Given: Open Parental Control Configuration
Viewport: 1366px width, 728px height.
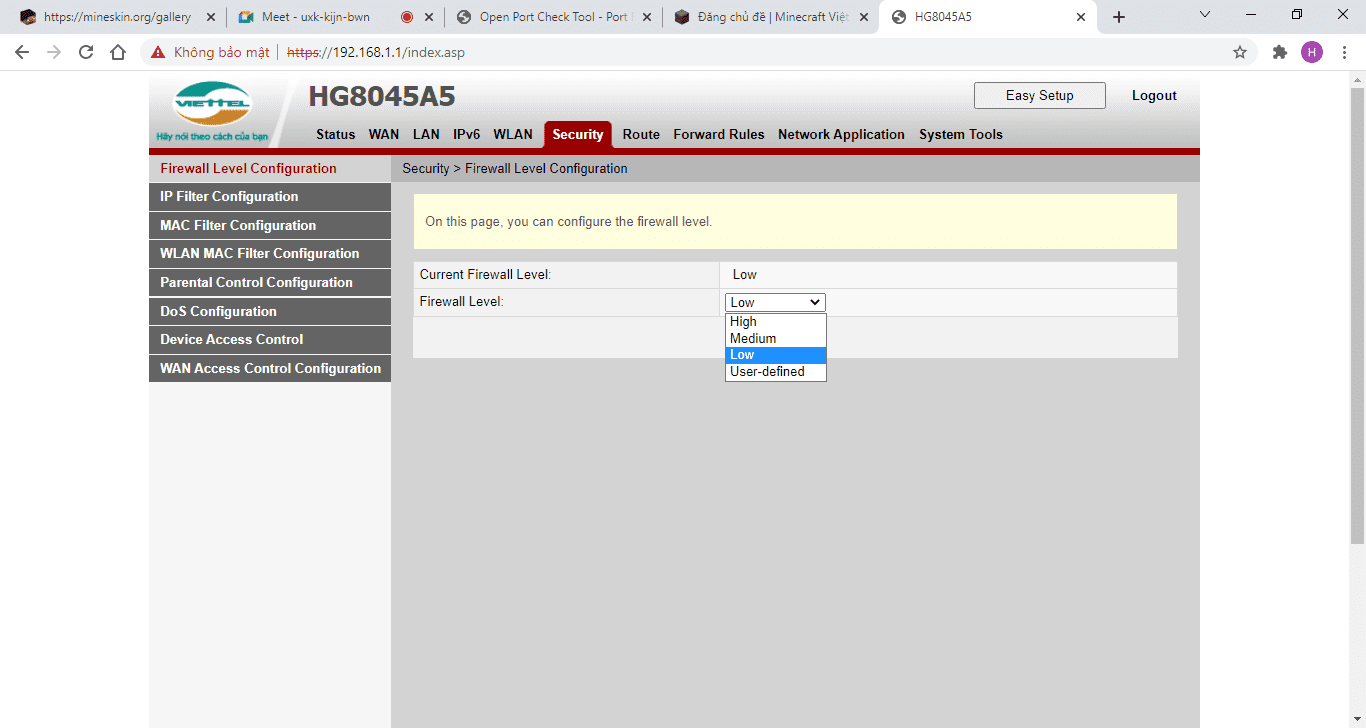Looking at the screenshot, I should tap(270, 282).
